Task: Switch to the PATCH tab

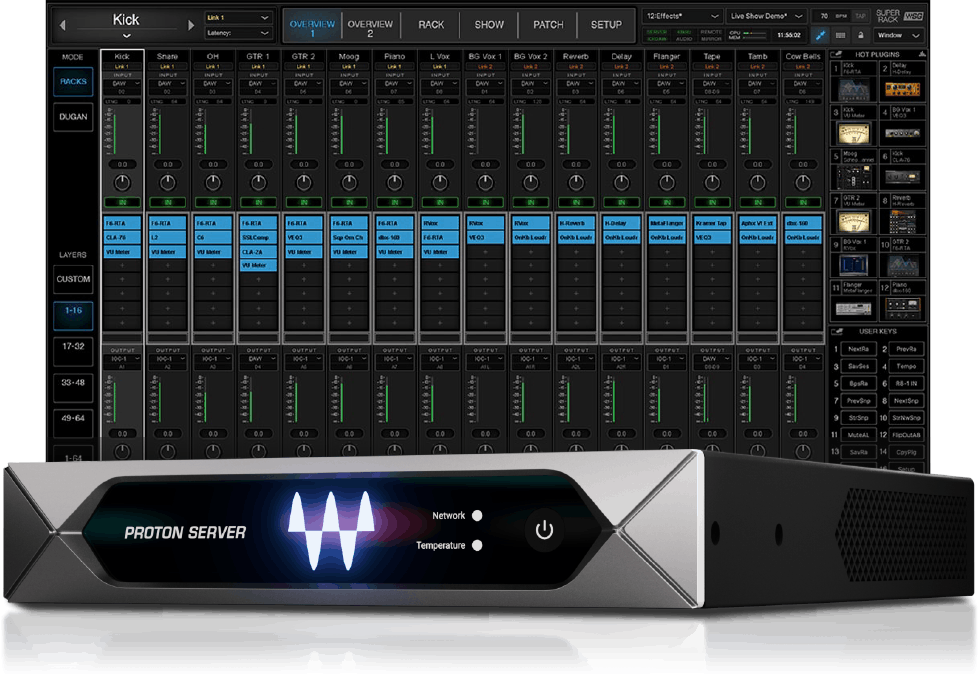Action: click(x=548, y=24)
